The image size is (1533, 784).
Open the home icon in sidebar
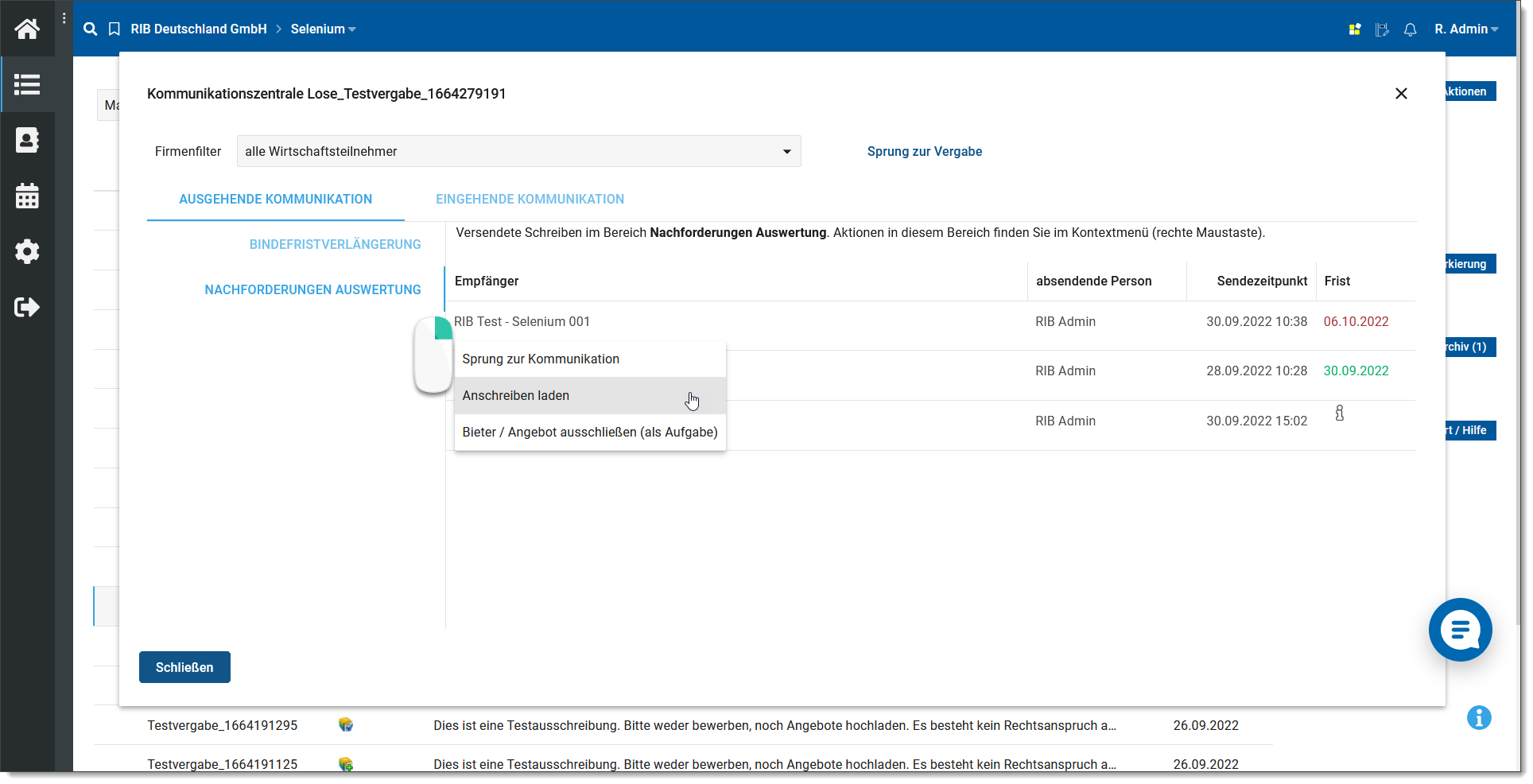pyautogui.click(x=27, y=29)
